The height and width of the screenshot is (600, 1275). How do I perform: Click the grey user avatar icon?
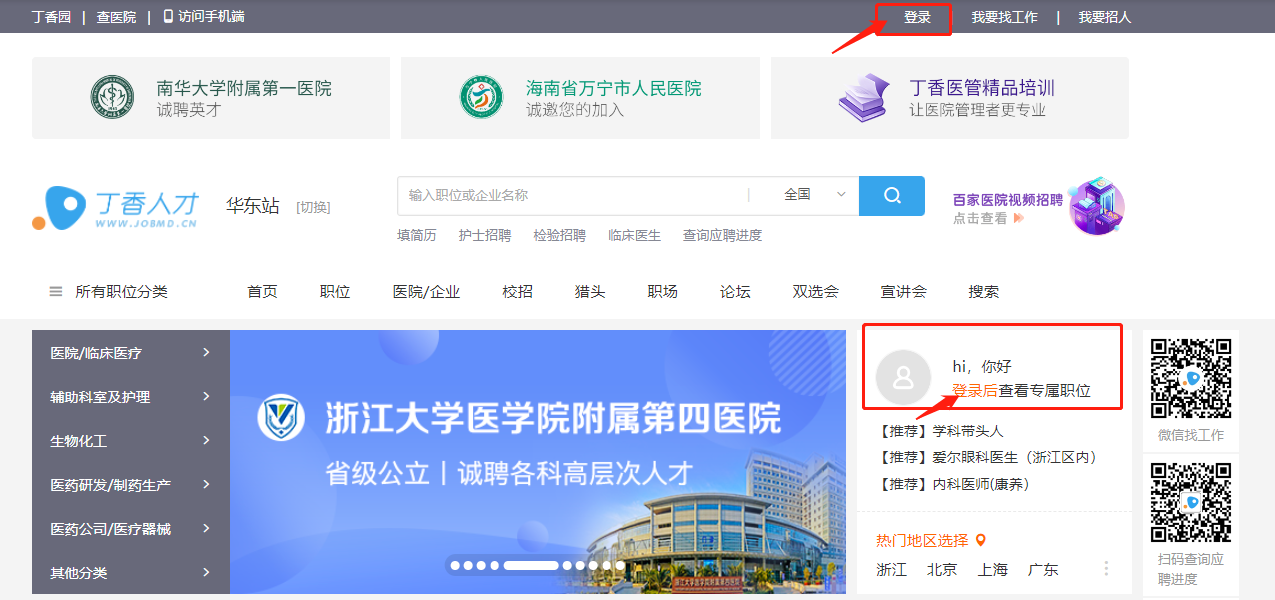(x=903, y=377)
